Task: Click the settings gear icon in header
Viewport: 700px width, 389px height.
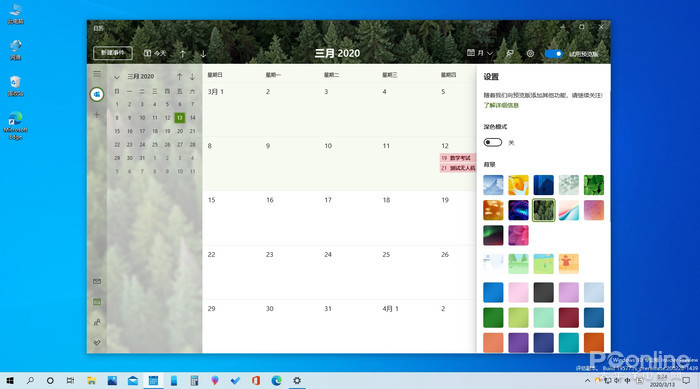Action: pos(530,53)
